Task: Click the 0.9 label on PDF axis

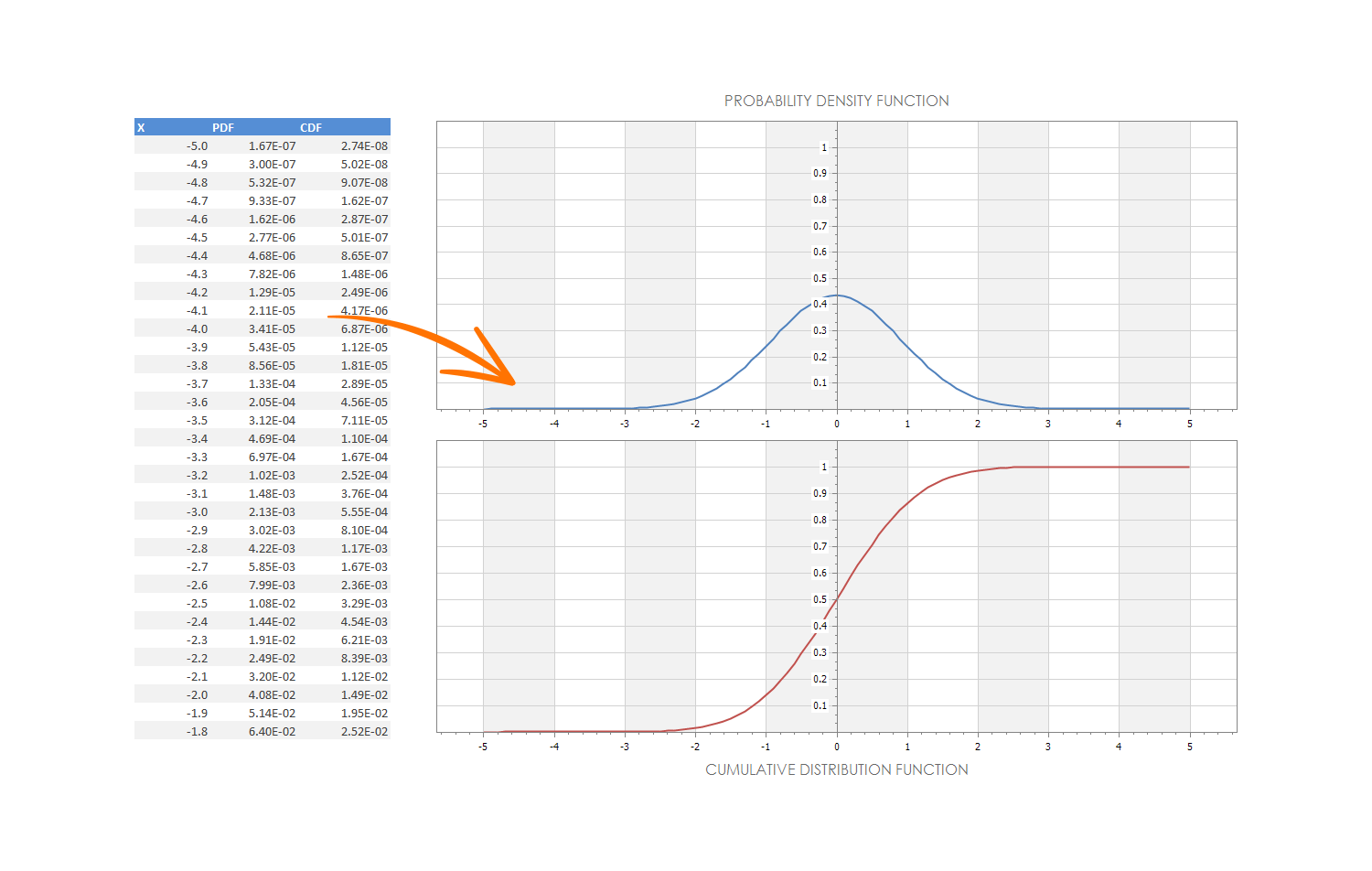Action: coord(820,174)
